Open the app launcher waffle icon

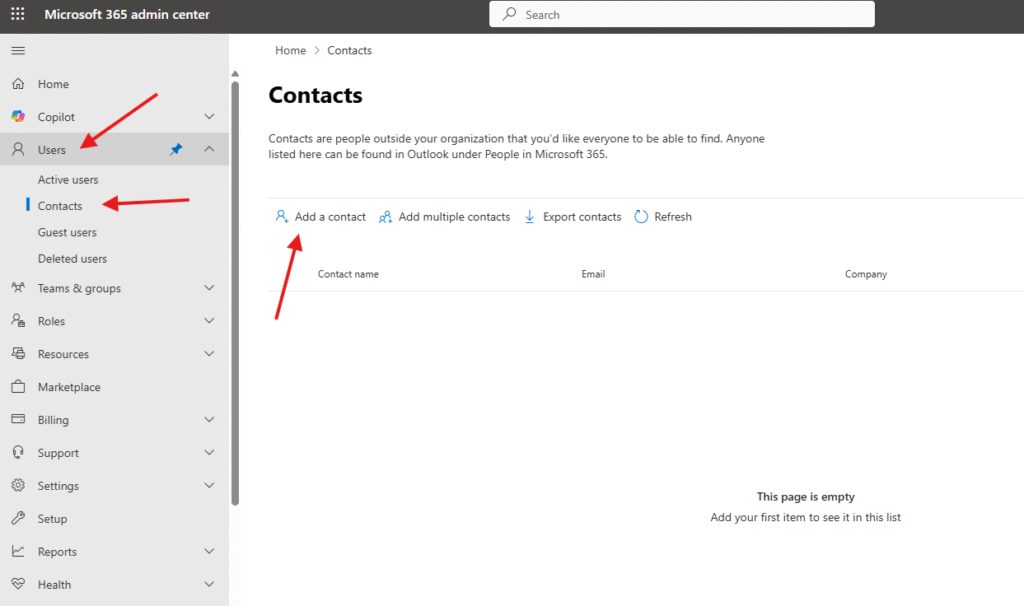coord(18,15)
